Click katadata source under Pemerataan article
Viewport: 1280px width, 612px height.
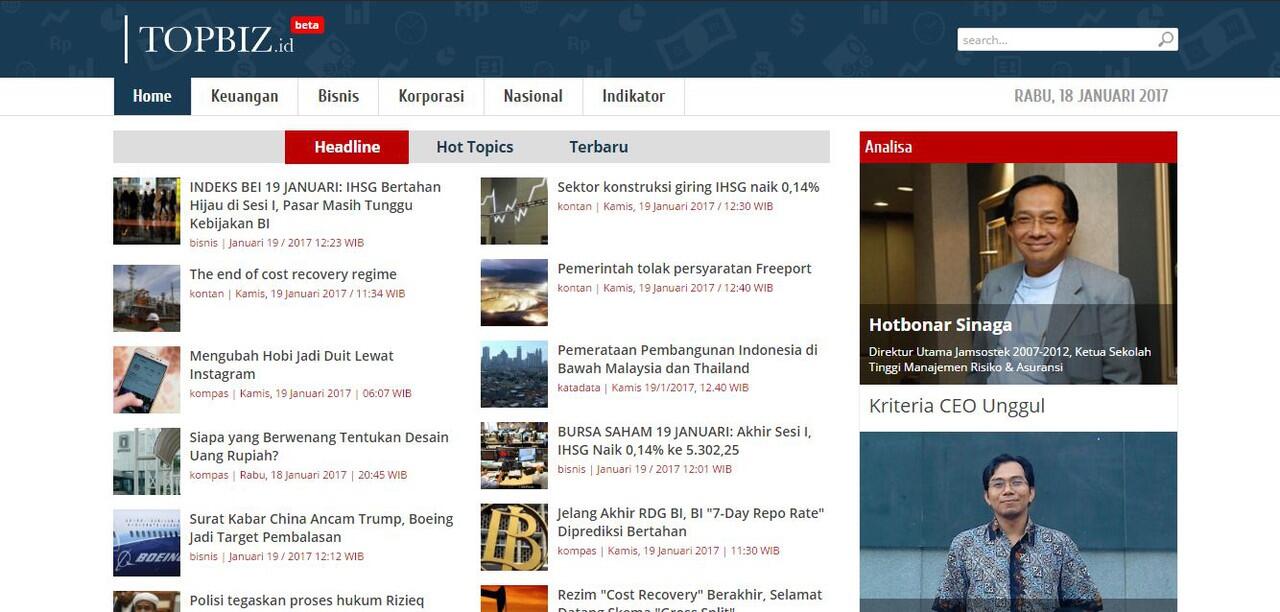579,388
